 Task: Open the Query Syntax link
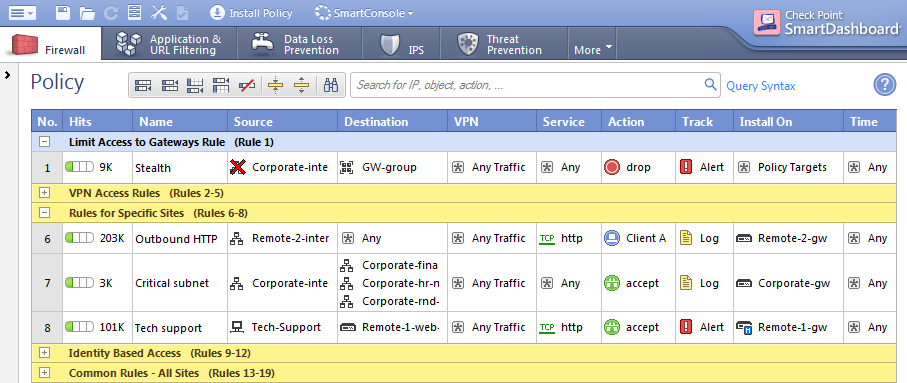[761, 86]
